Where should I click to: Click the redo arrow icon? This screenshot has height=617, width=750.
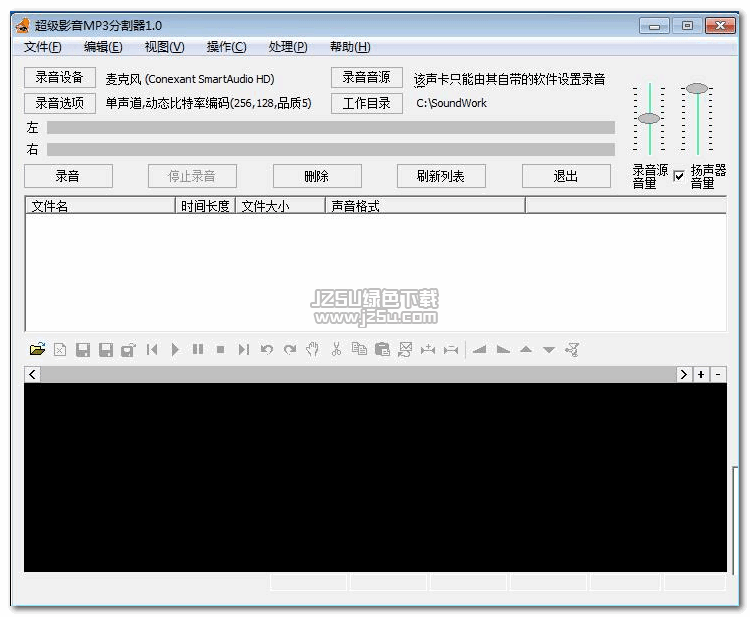coord(290,350)
